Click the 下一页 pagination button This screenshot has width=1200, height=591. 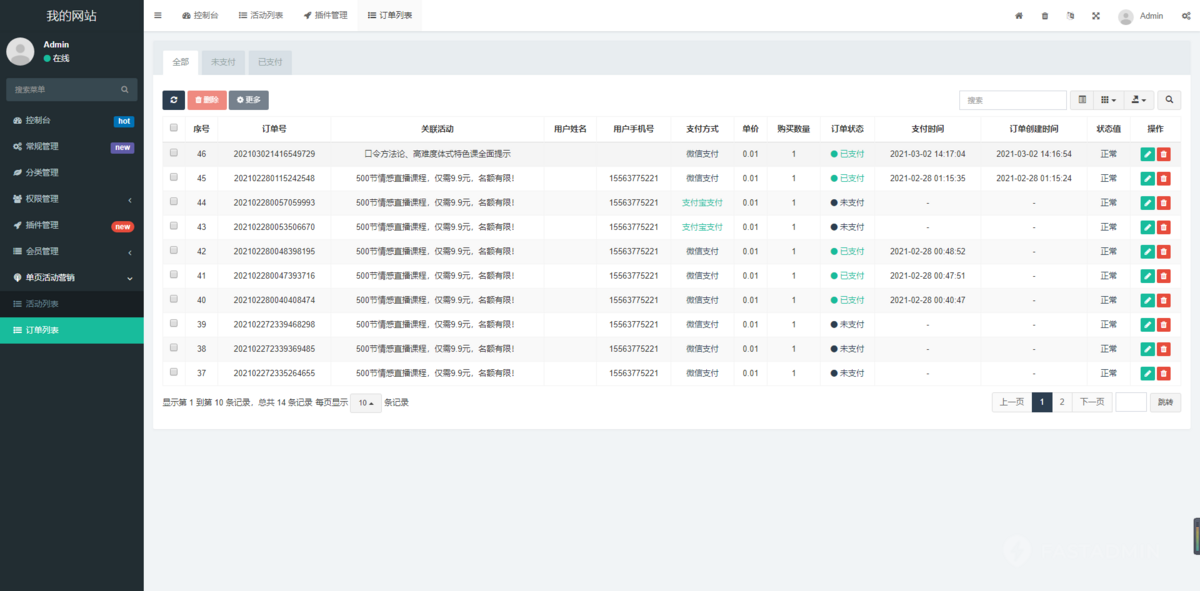click(1092, 402)
